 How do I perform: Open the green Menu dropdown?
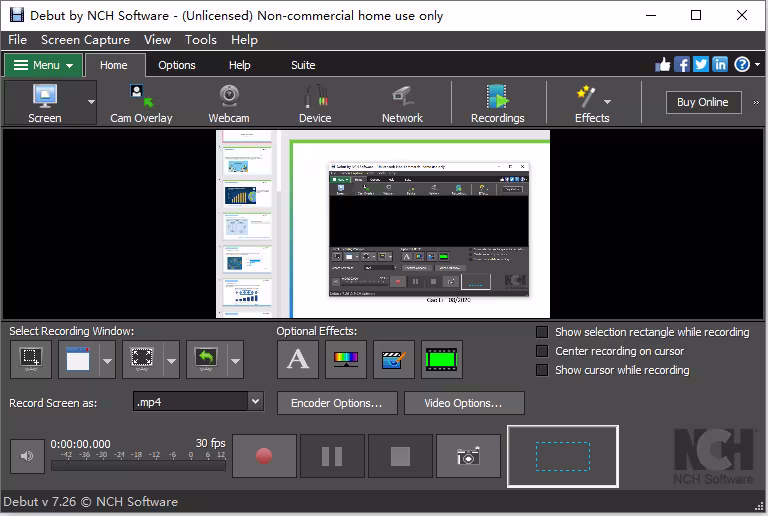pyautogui.click(x=44, y=65)
